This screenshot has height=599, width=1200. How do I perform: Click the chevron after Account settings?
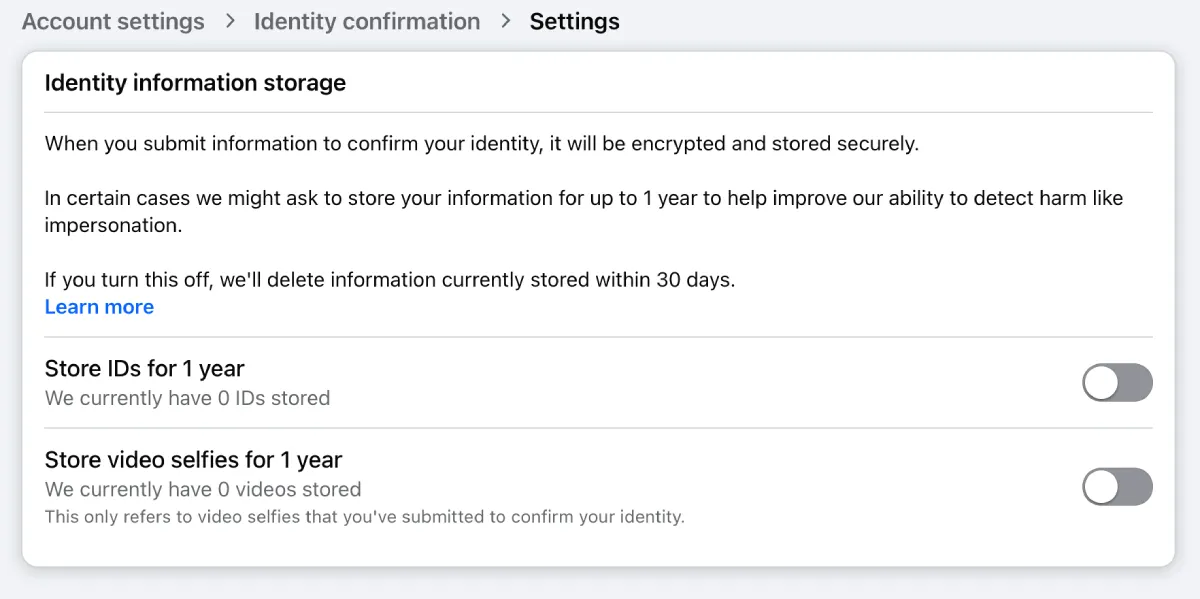230,21
